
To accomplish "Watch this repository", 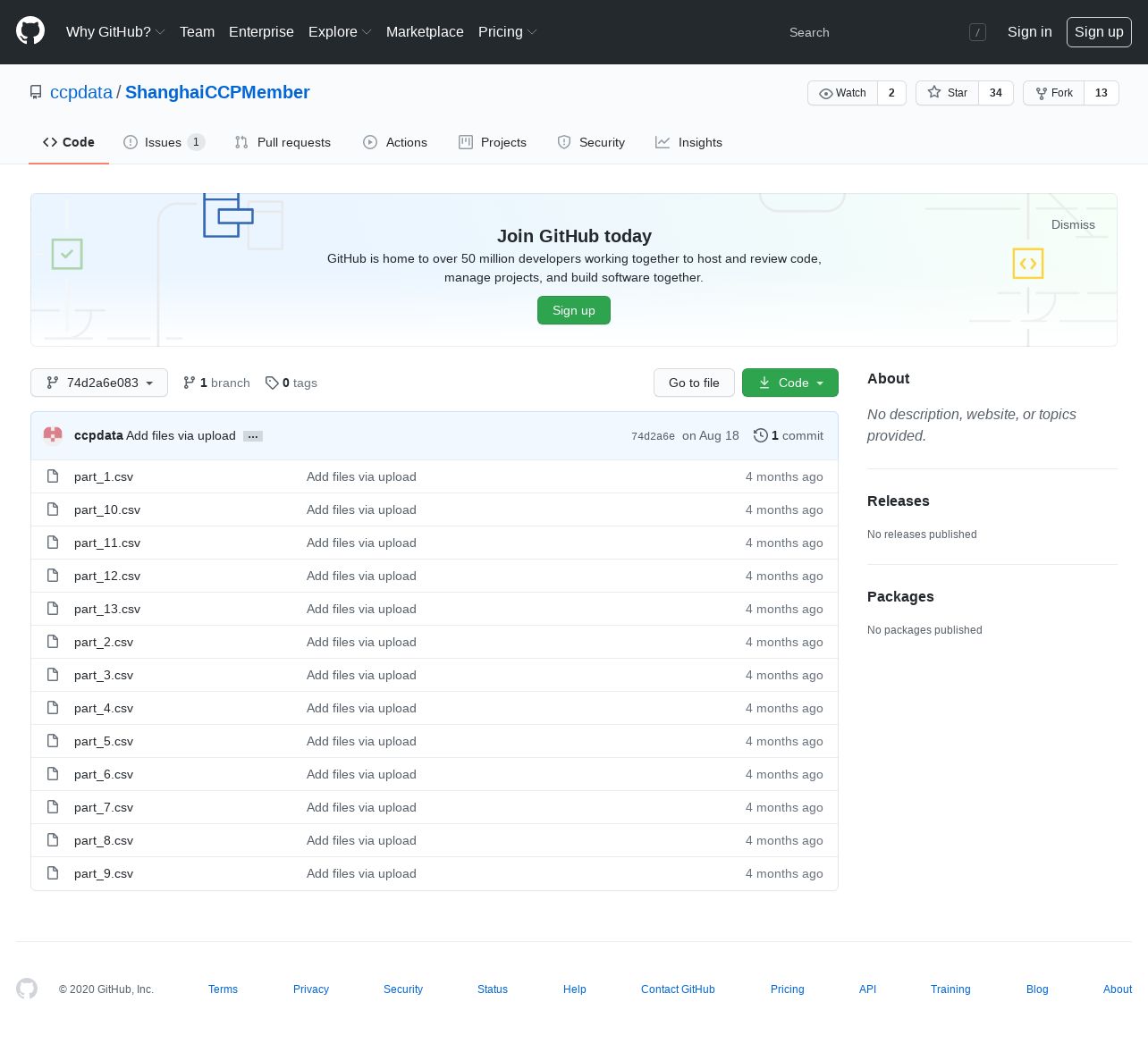I will (842, 93).
